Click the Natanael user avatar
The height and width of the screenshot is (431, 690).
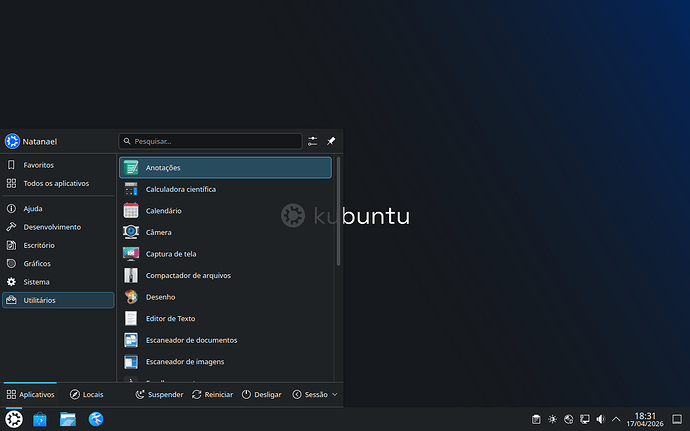point(12,141)
